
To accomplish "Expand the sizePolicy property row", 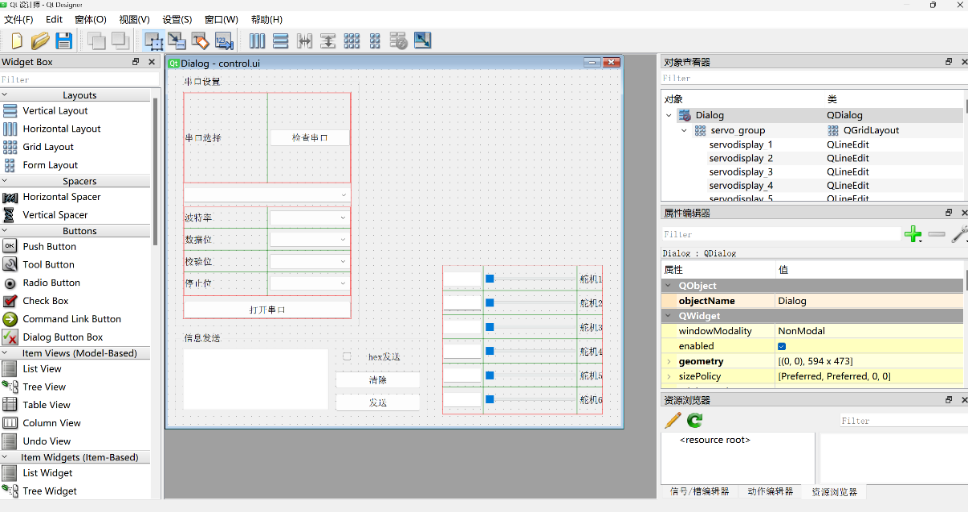I will tap(669, 377).
